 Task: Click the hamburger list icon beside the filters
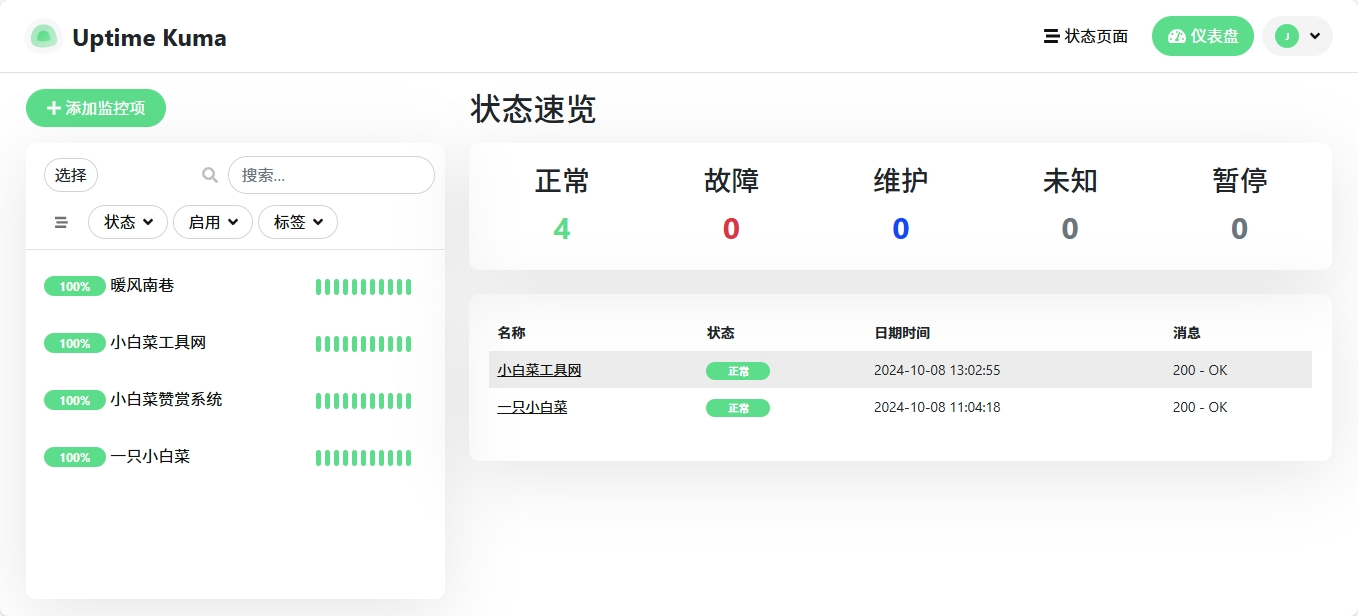point(61,222)
